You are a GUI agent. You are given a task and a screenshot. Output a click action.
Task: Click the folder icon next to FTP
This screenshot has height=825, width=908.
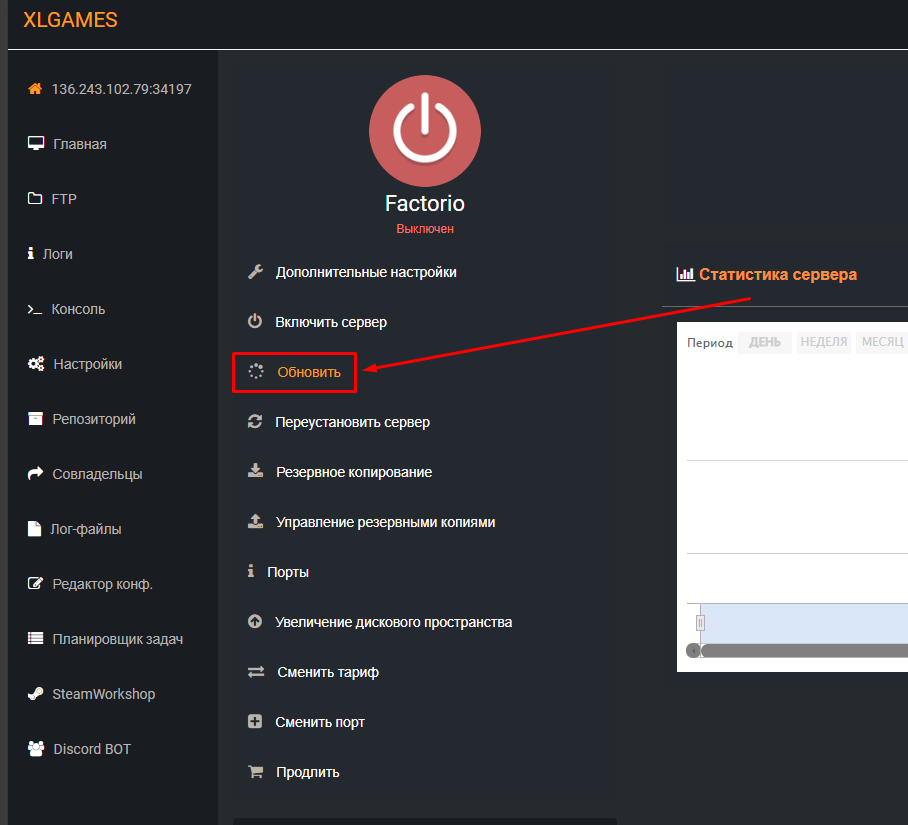click(x=35, y=199)
